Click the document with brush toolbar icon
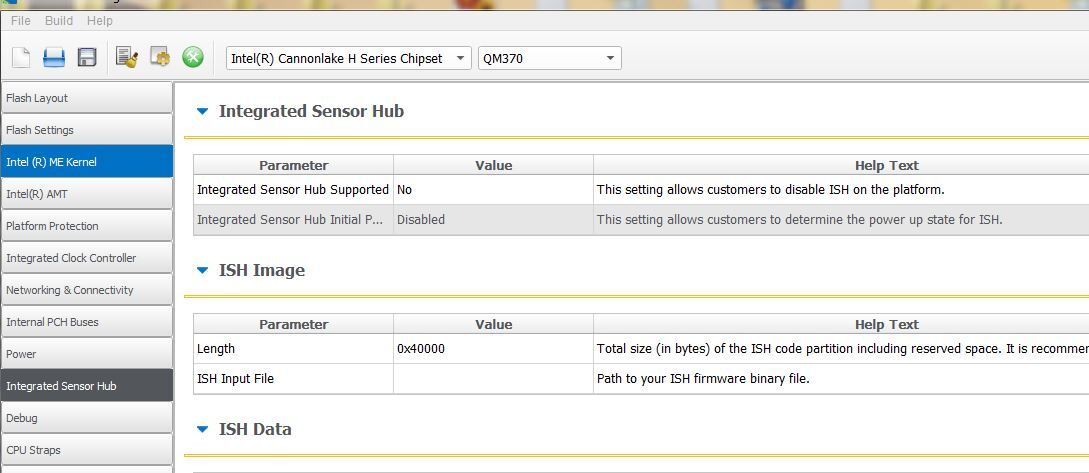The width and height of the screenshot is (1089, 473). tap(126, 58)
